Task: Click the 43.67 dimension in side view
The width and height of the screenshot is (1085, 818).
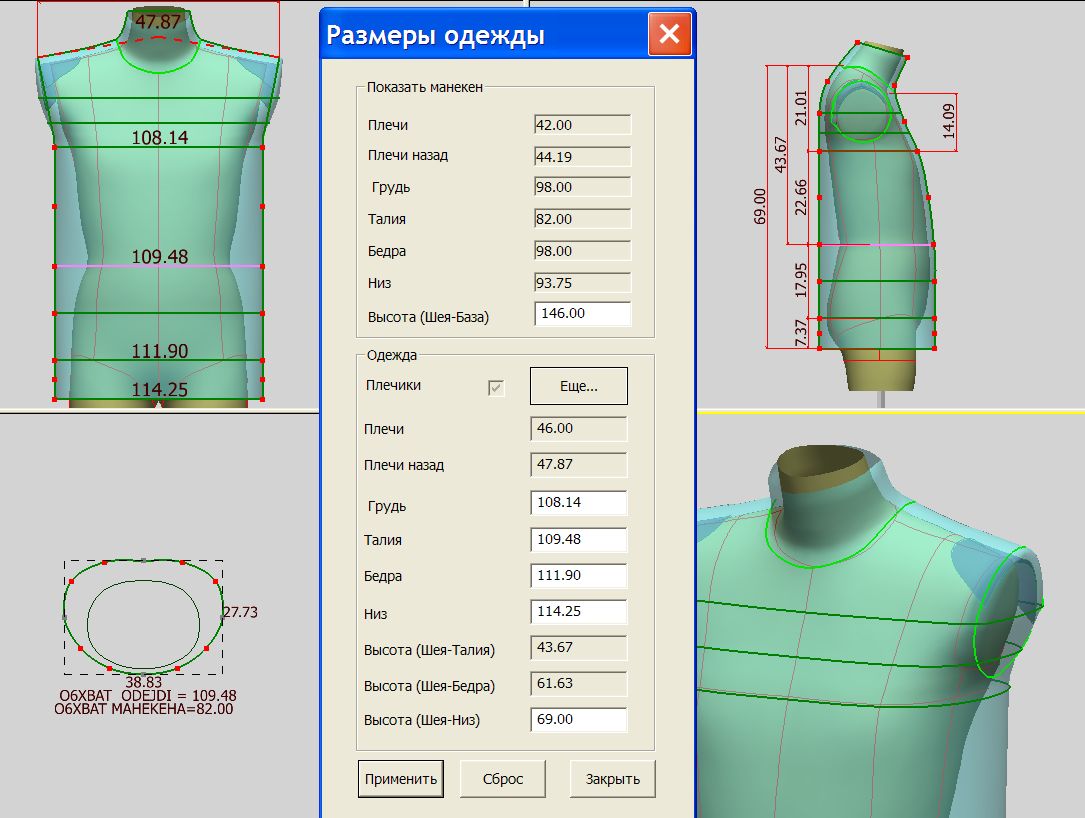Action: pos(781,154)
